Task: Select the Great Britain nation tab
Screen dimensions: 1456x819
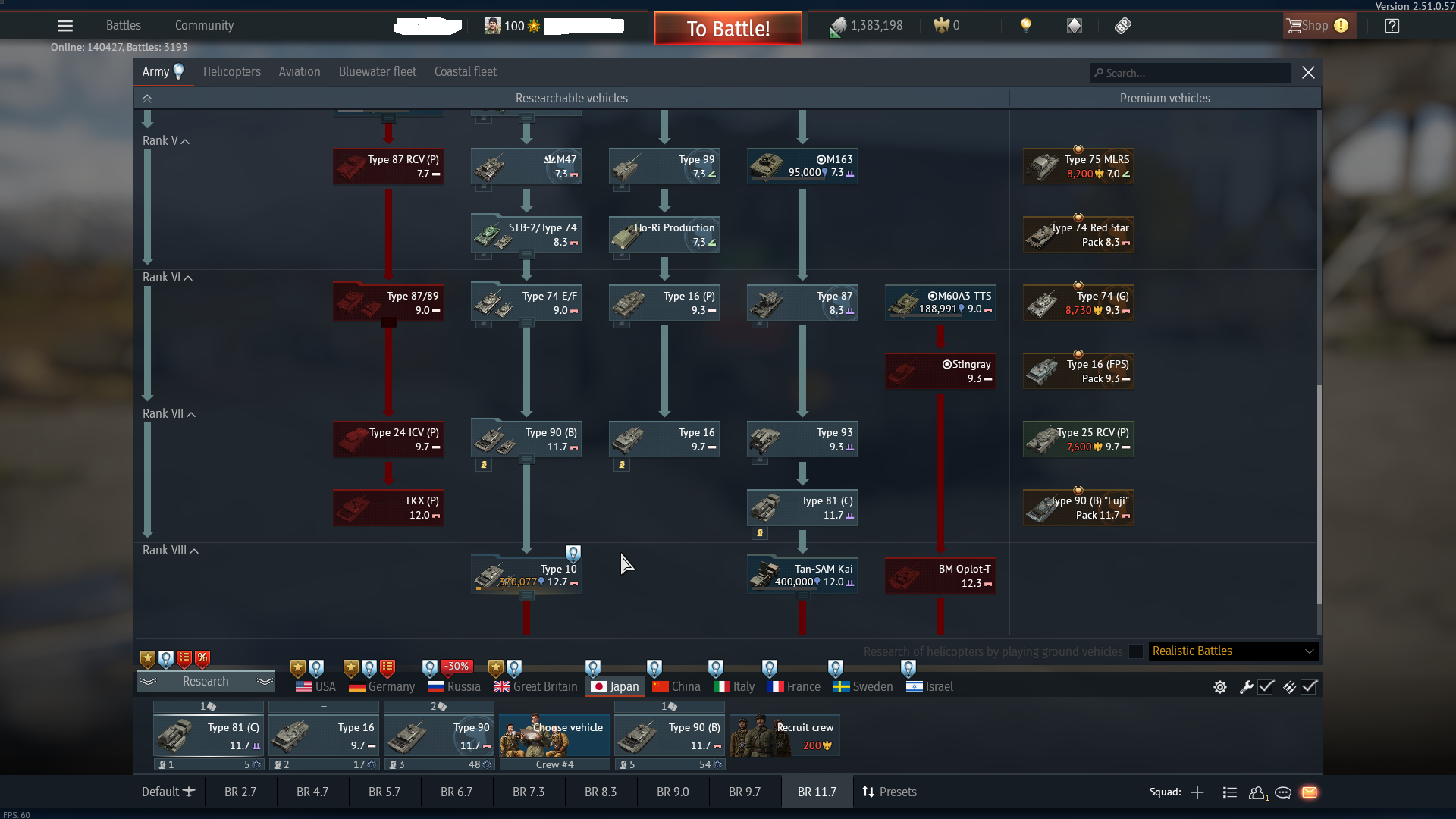Action: (x=535, y=687)
